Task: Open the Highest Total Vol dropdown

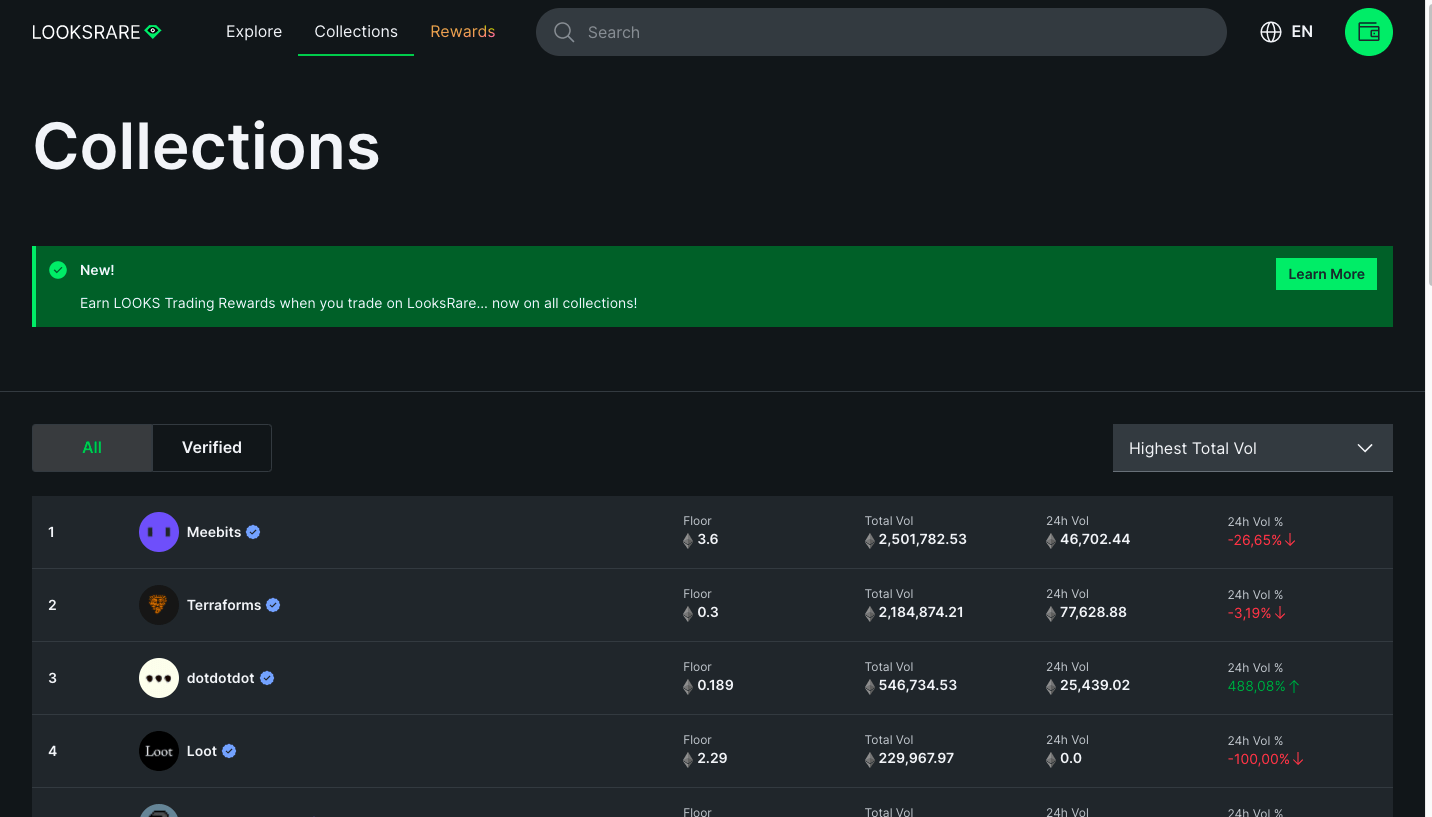Action: point(1240,448)
